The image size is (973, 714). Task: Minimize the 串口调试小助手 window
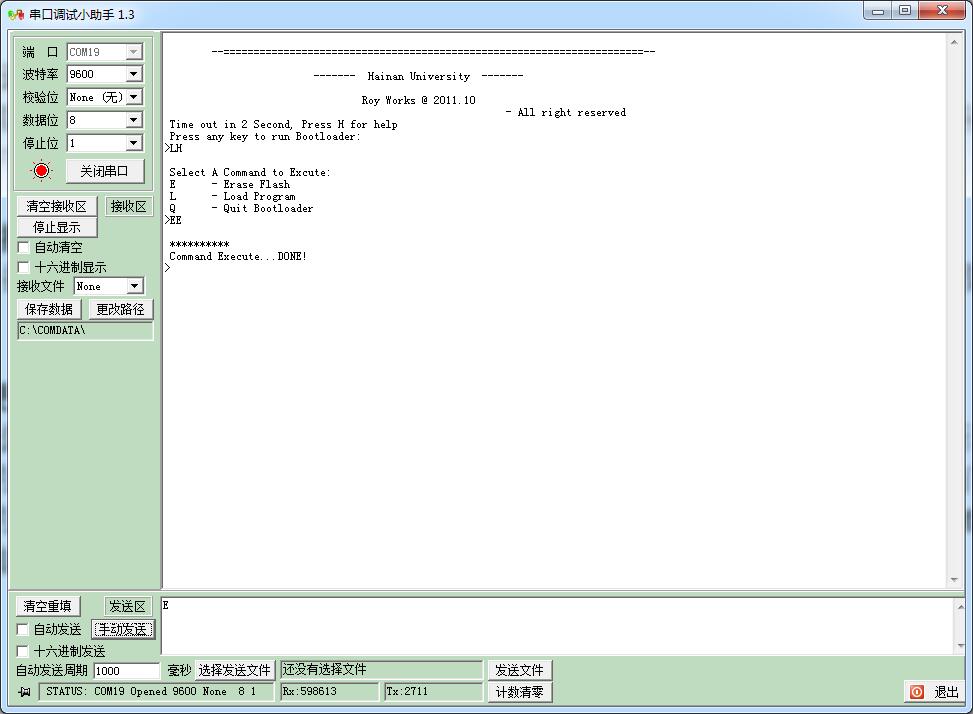[x=878, y=11]
